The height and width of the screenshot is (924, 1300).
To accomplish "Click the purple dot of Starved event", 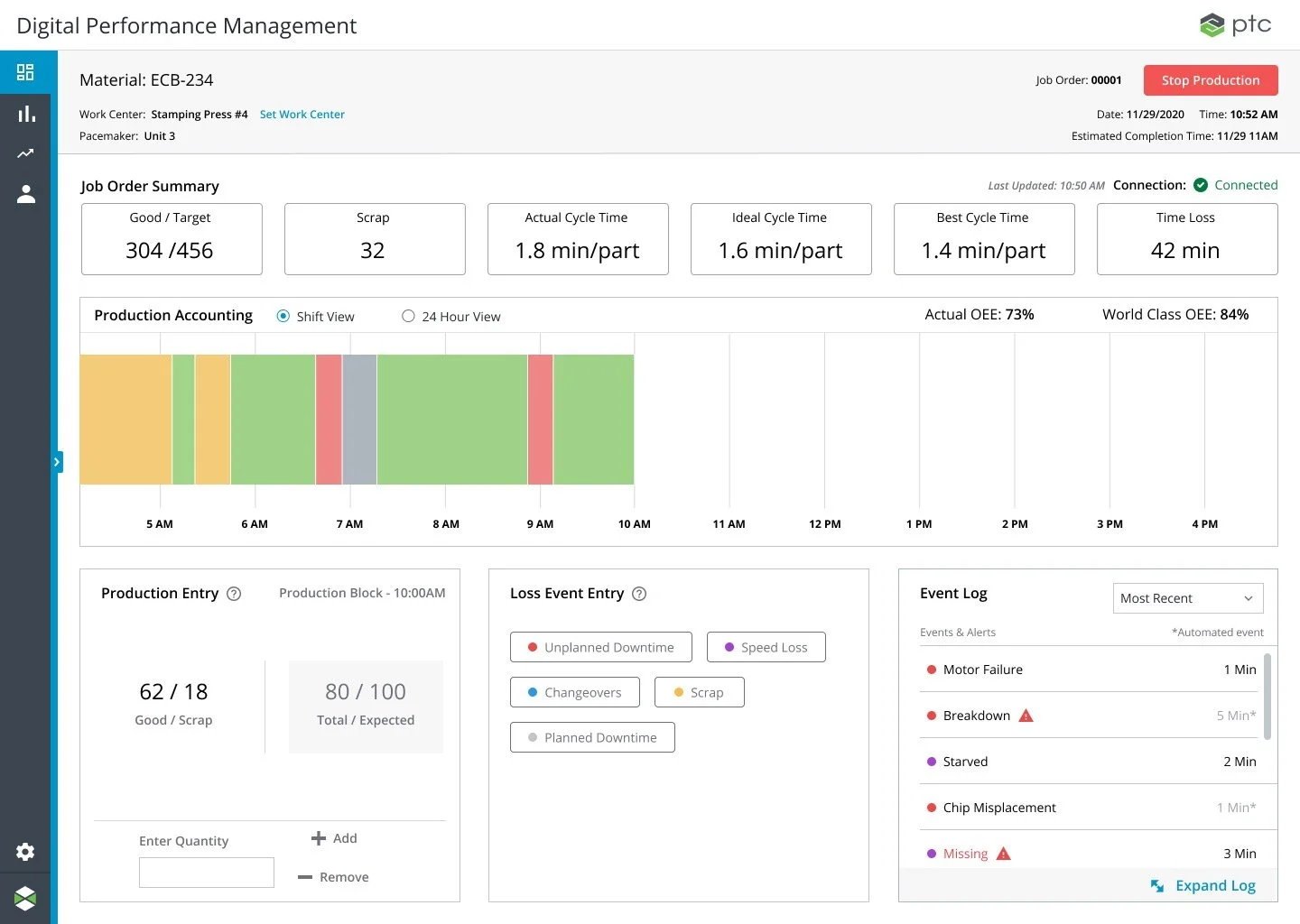I will [x=932, y=762].
